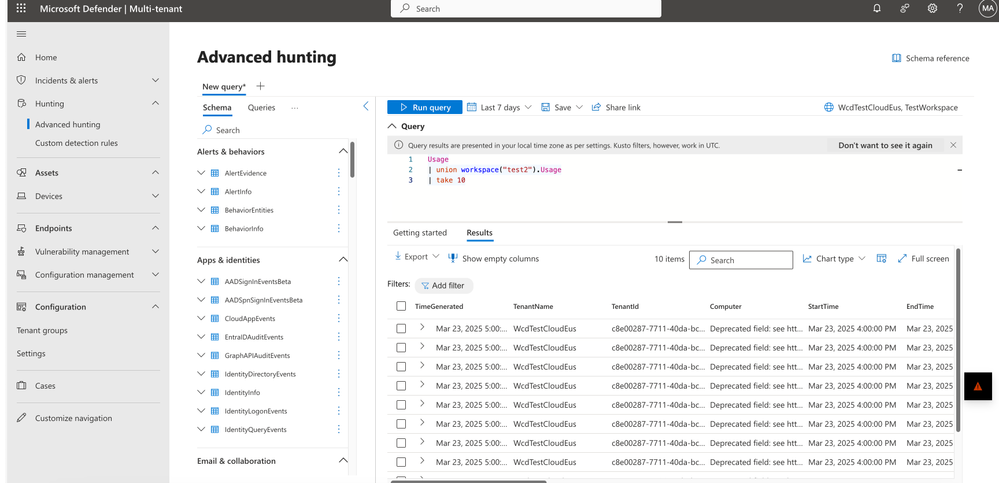Open the Schema reference link
Screen dimensions: 999x483
click(931, 58)
